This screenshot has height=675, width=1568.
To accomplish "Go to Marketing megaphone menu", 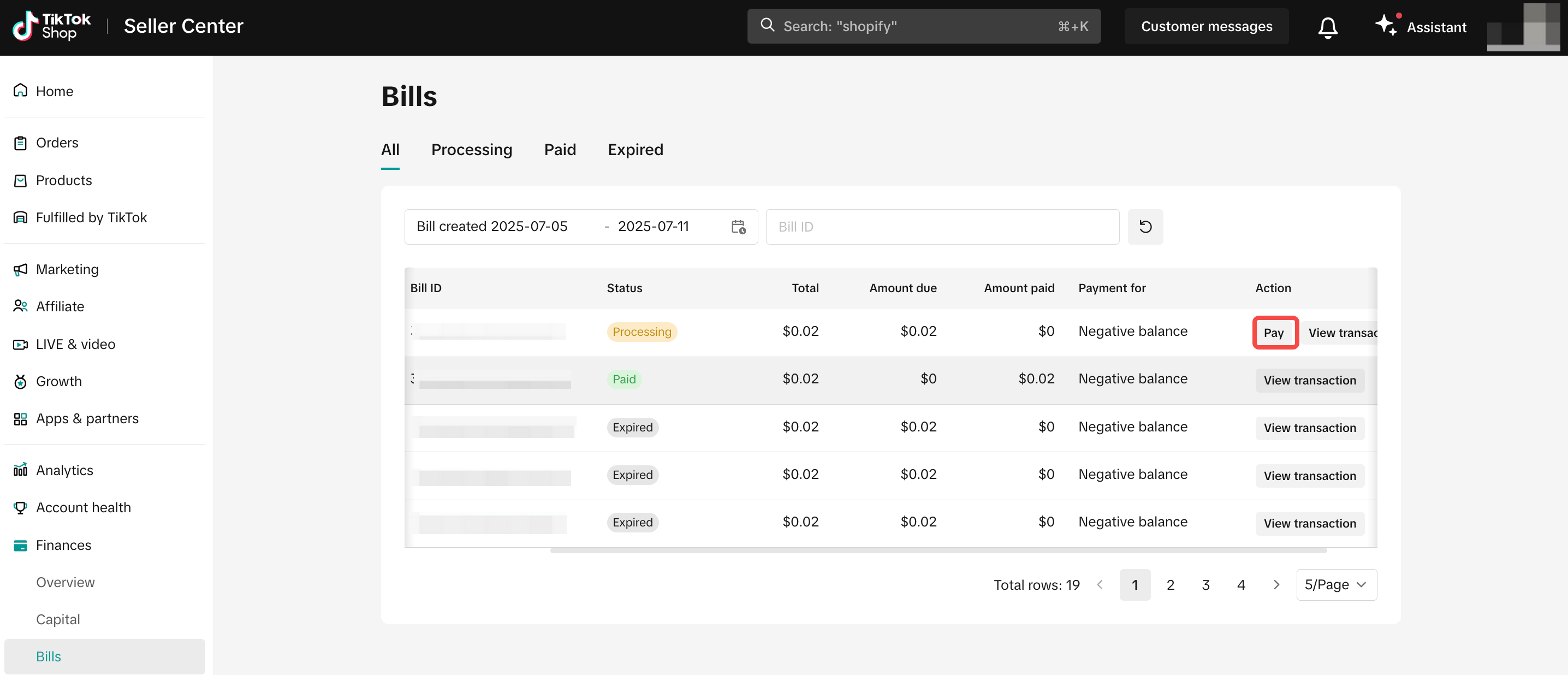I will (x=67, y=269).
